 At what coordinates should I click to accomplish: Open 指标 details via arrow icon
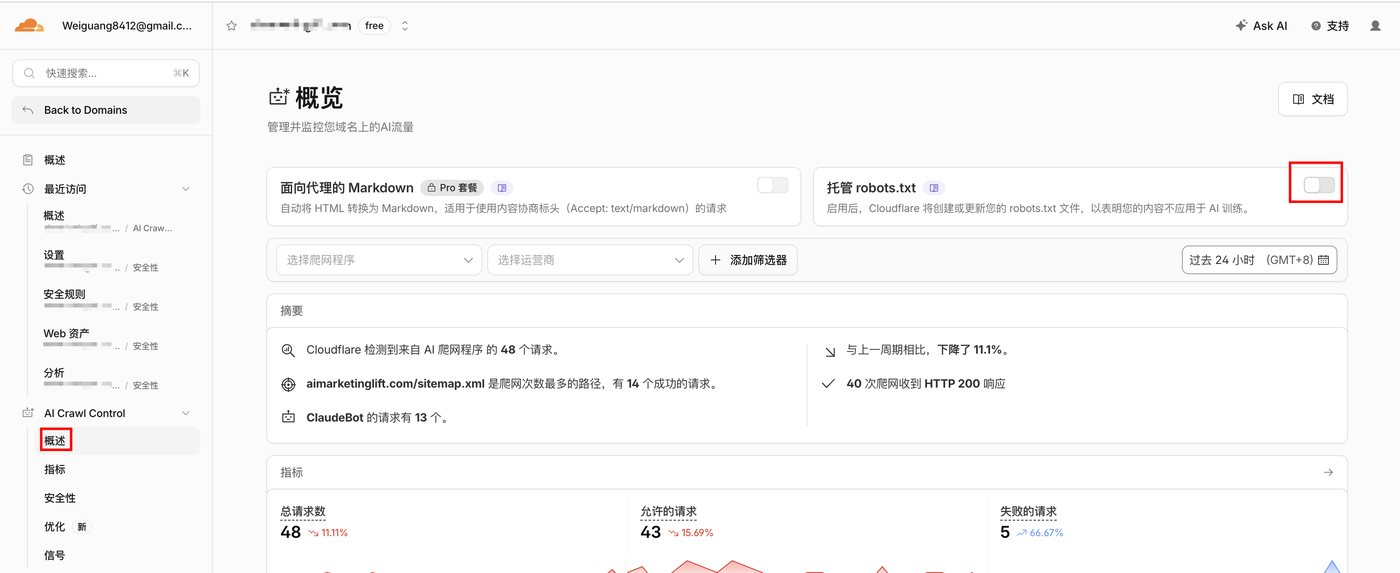(x=1328, y=472)
